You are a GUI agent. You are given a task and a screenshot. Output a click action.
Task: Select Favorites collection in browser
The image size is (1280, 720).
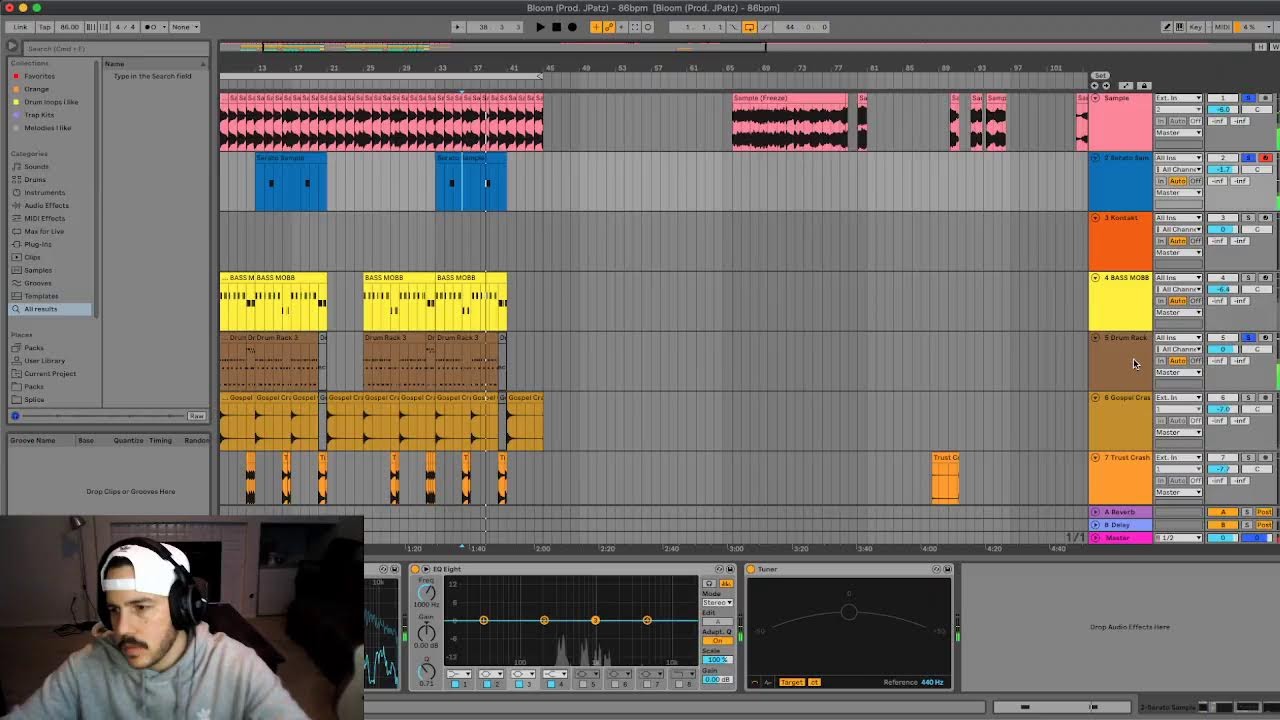[x=39, y=76]
